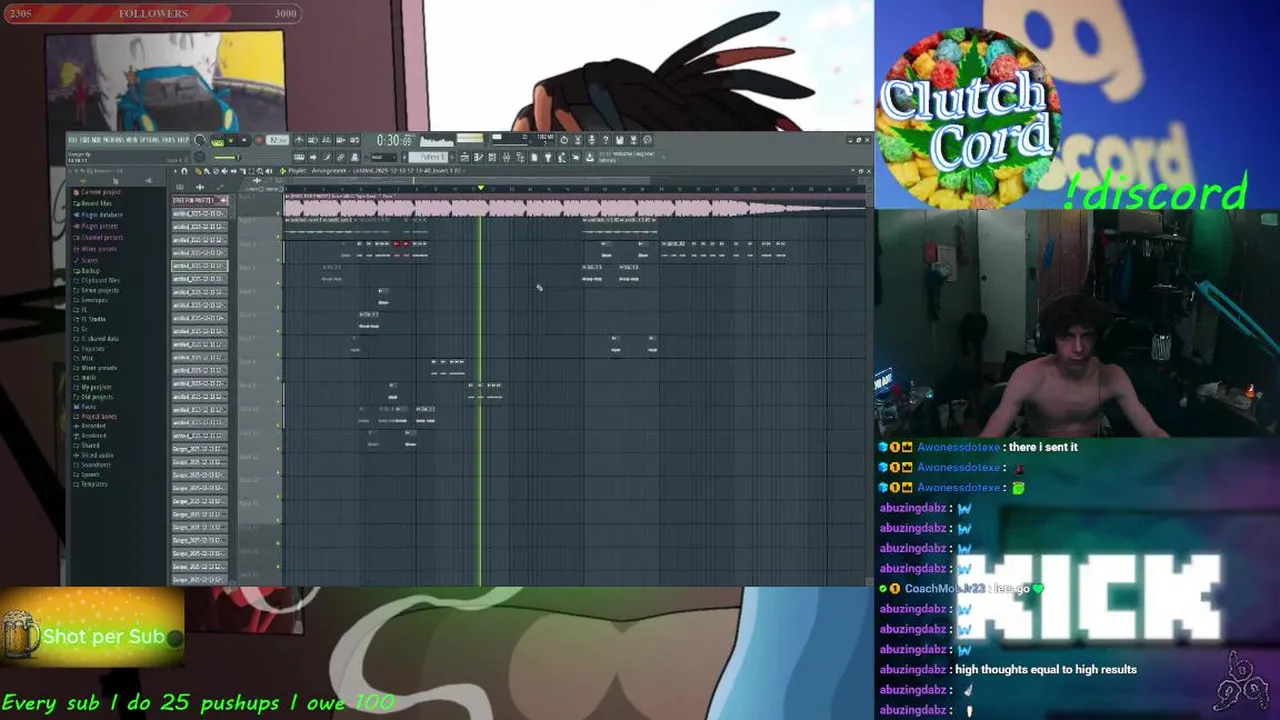Show the mixer view icon
Screen dimensions: 1280x720
coord(506,157)
